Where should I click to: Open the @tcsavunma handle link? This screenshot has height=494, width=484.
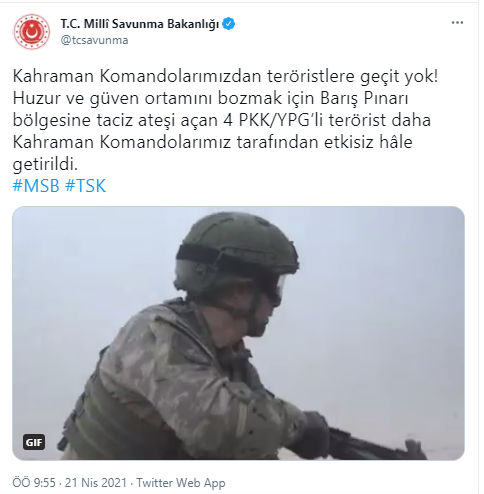(94, 40)
